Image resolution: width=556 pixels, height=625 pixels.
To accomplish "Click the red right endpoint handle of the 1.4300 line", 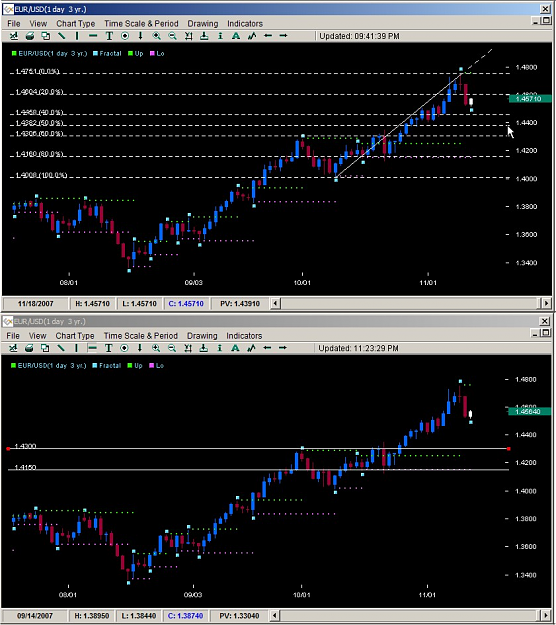I will click(509, 449).
